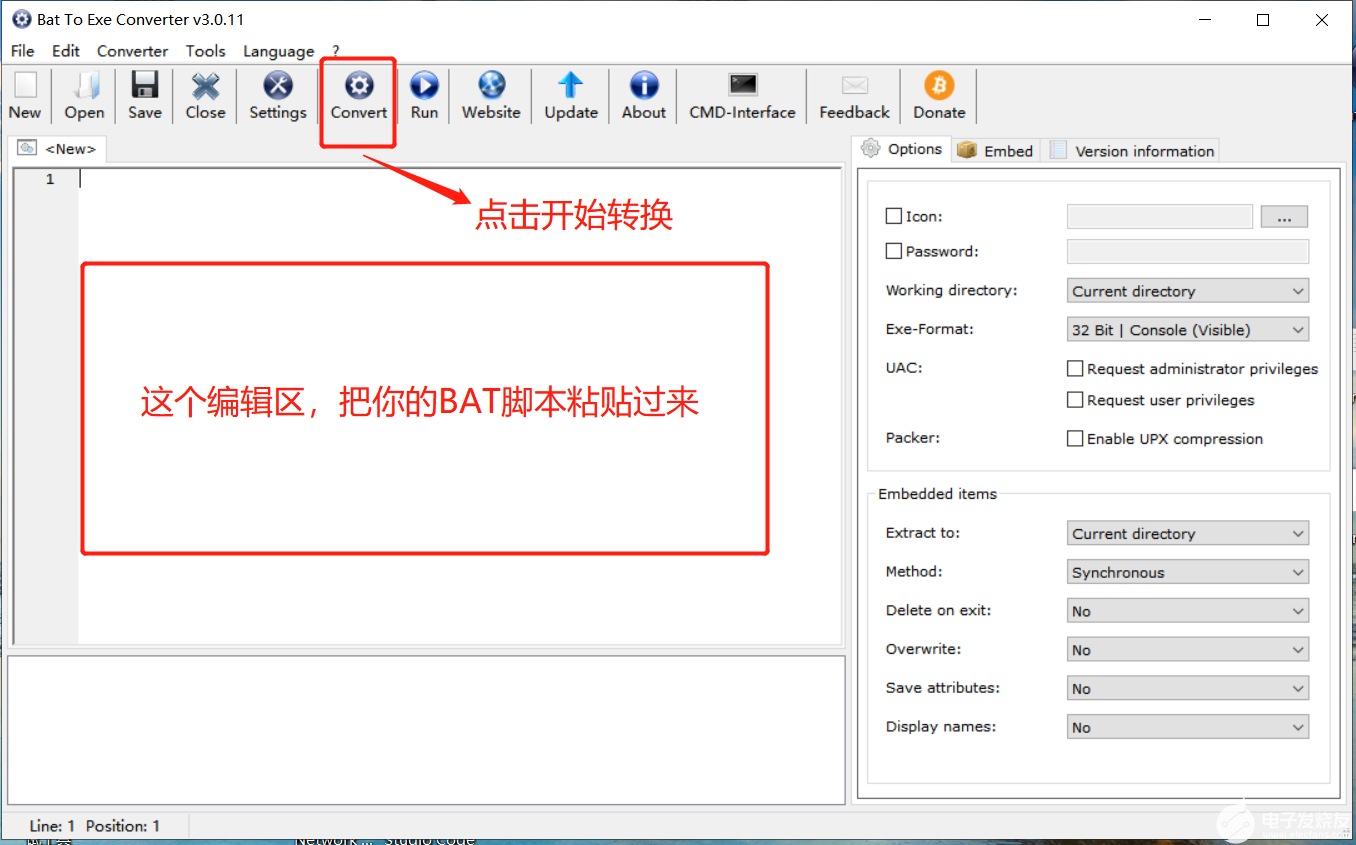Viewport: 1356px width, 845px height.
Task: Open the Overwrite dropdown
Action: (x=1188, y=650)
